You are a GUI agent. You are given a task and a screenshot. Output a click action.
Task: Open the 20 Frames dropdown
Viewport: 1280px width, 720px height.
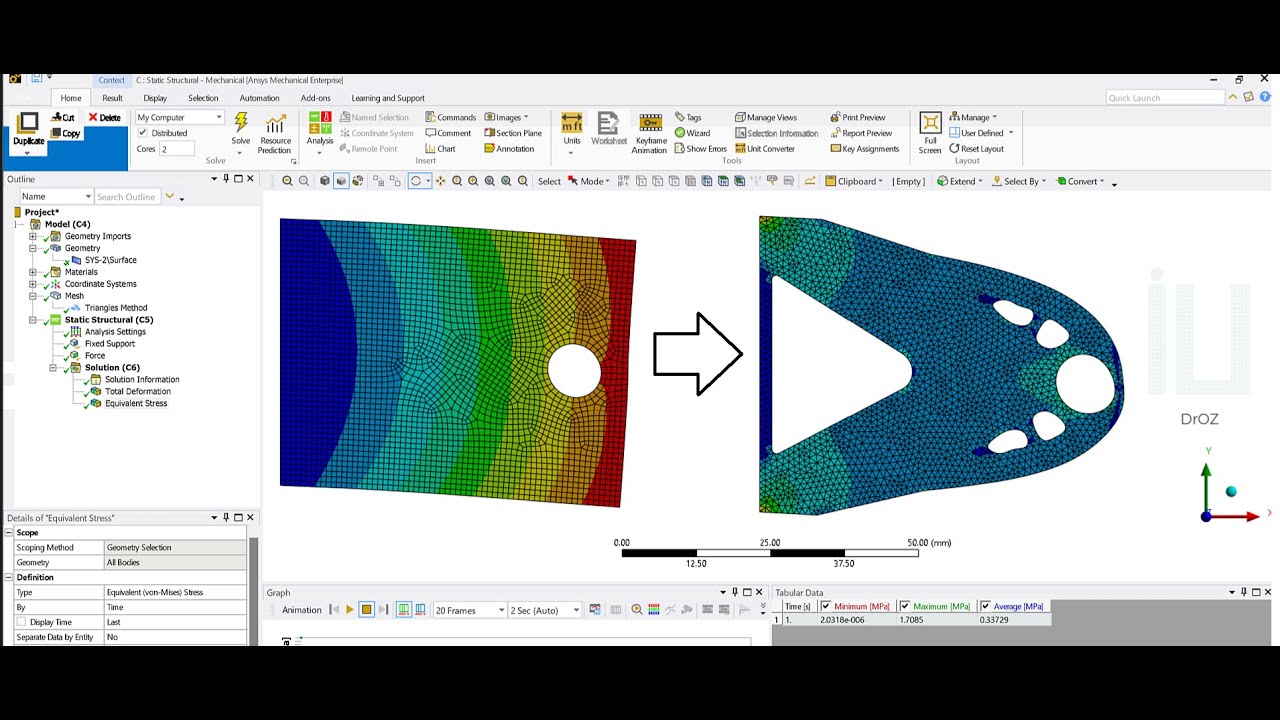click(x=469, y=610)
